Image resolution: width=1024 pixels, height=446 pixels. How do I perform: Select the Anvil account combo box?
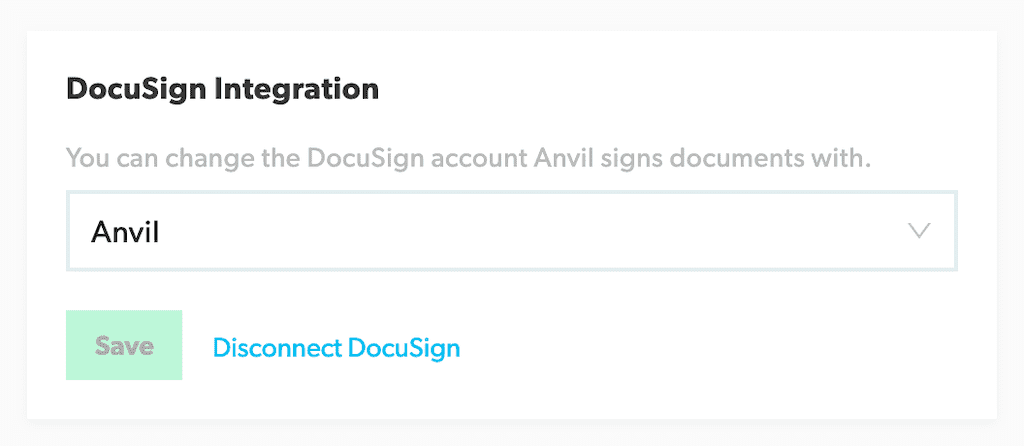coord(511,231)
